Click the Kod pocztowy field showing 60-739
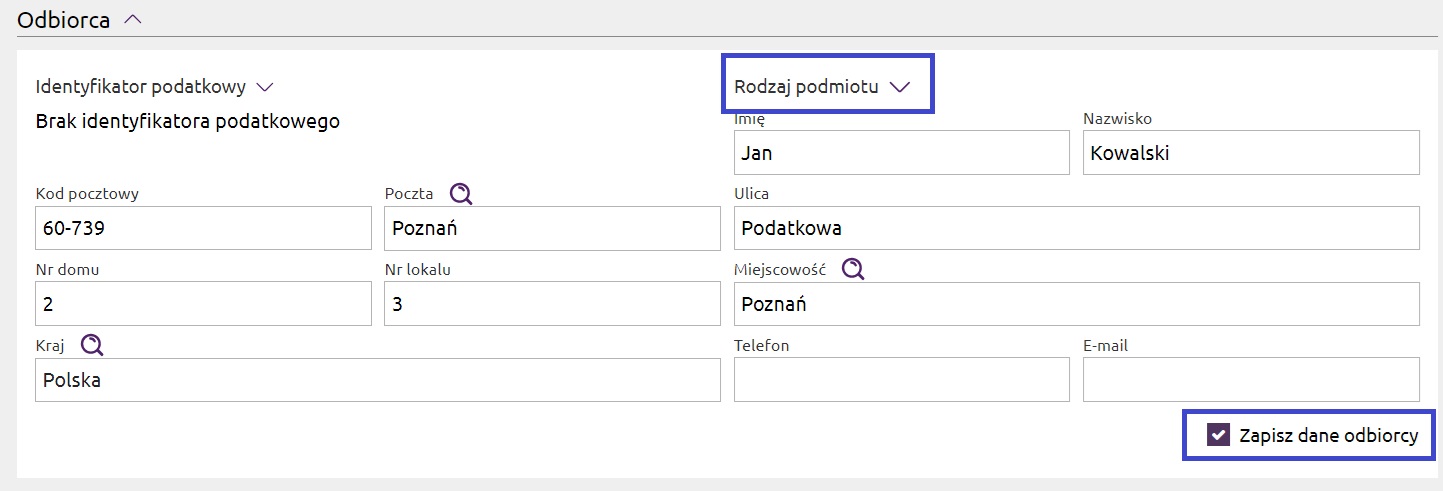This screenshot has height=491, width=1443. (203, 228)
